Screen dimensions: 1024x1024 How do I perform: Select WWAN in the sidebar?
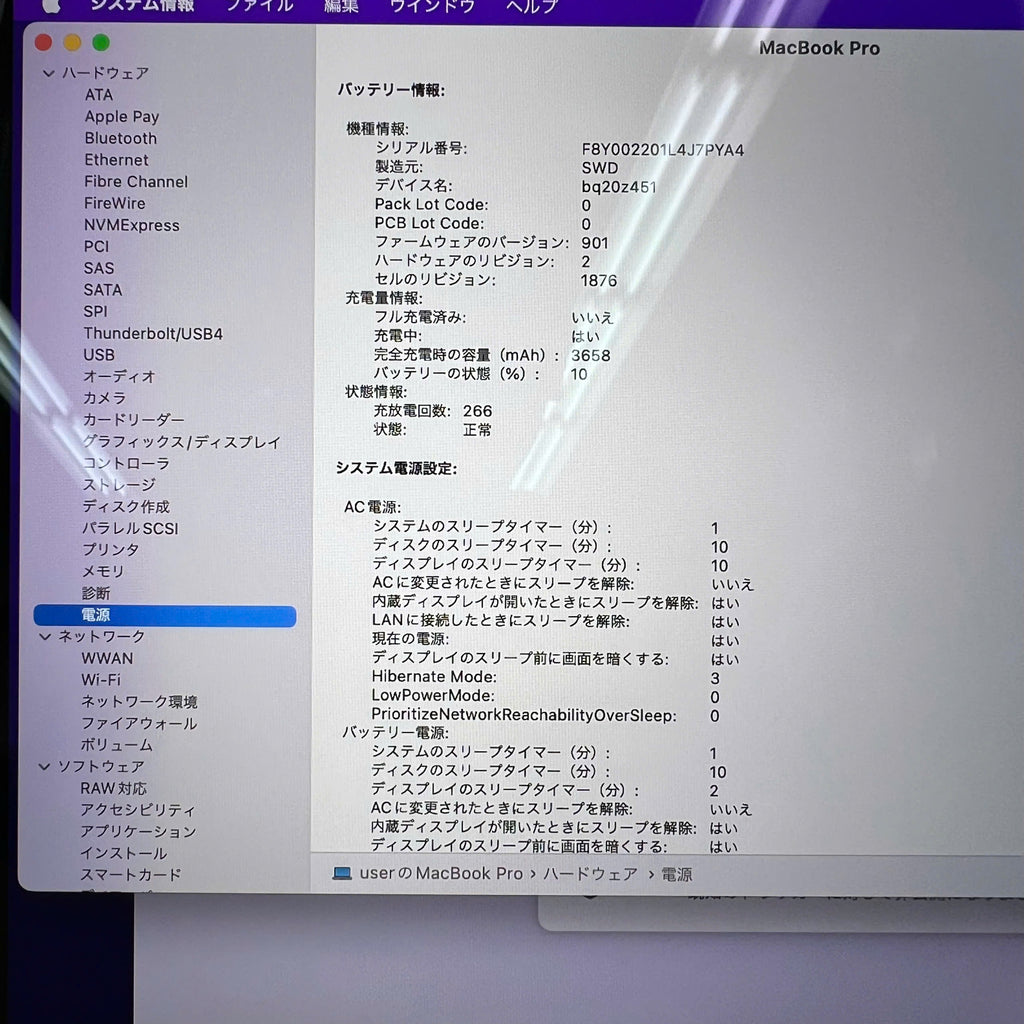tap(107, 658)
